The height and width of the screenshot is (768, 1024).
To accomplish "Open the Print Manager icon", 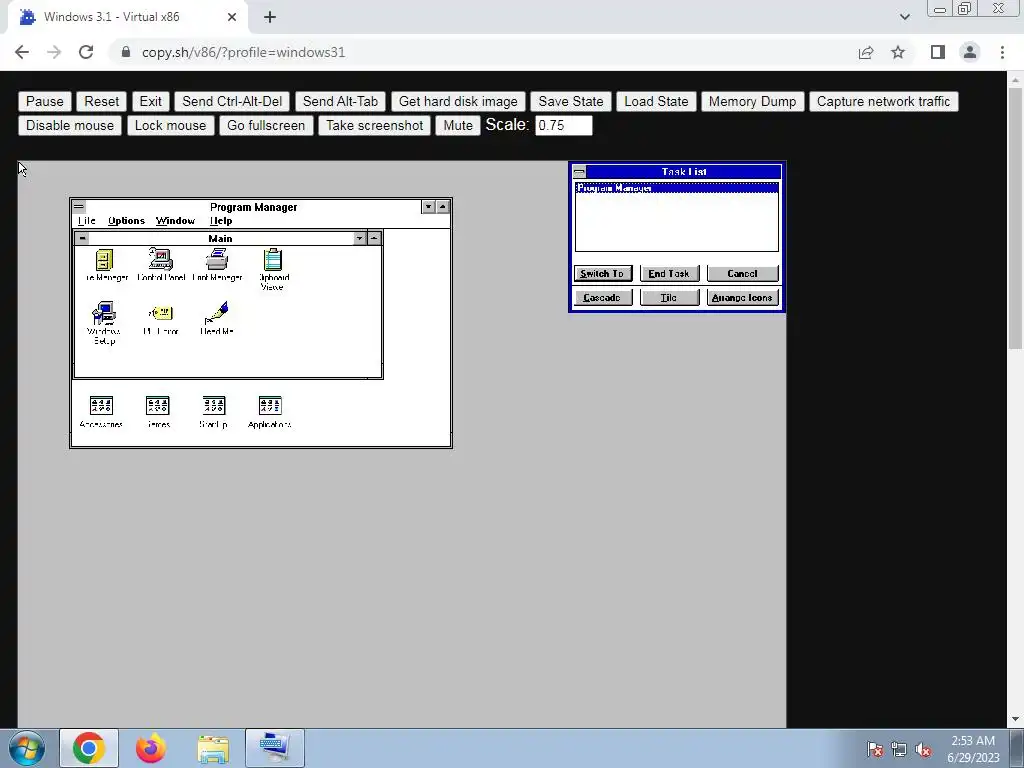I will 217,260.
